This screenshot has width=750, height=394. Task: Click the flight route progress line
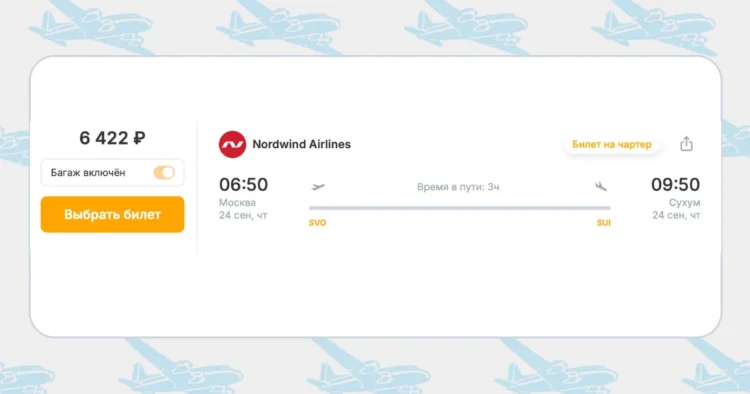click(460, 208)
